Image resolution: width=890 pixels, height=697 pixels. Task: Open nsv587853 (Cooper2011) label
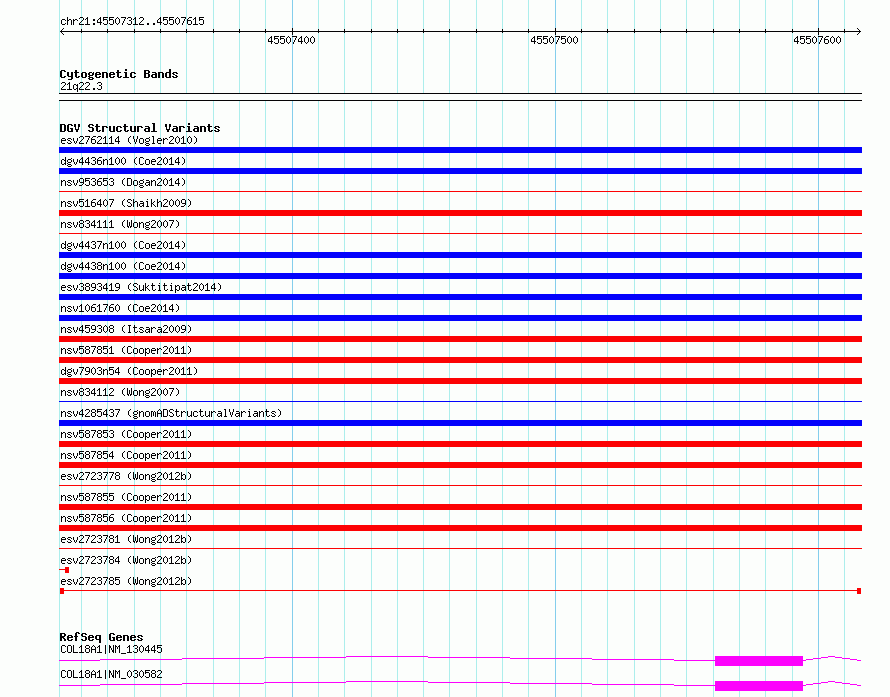coord(126,434)
